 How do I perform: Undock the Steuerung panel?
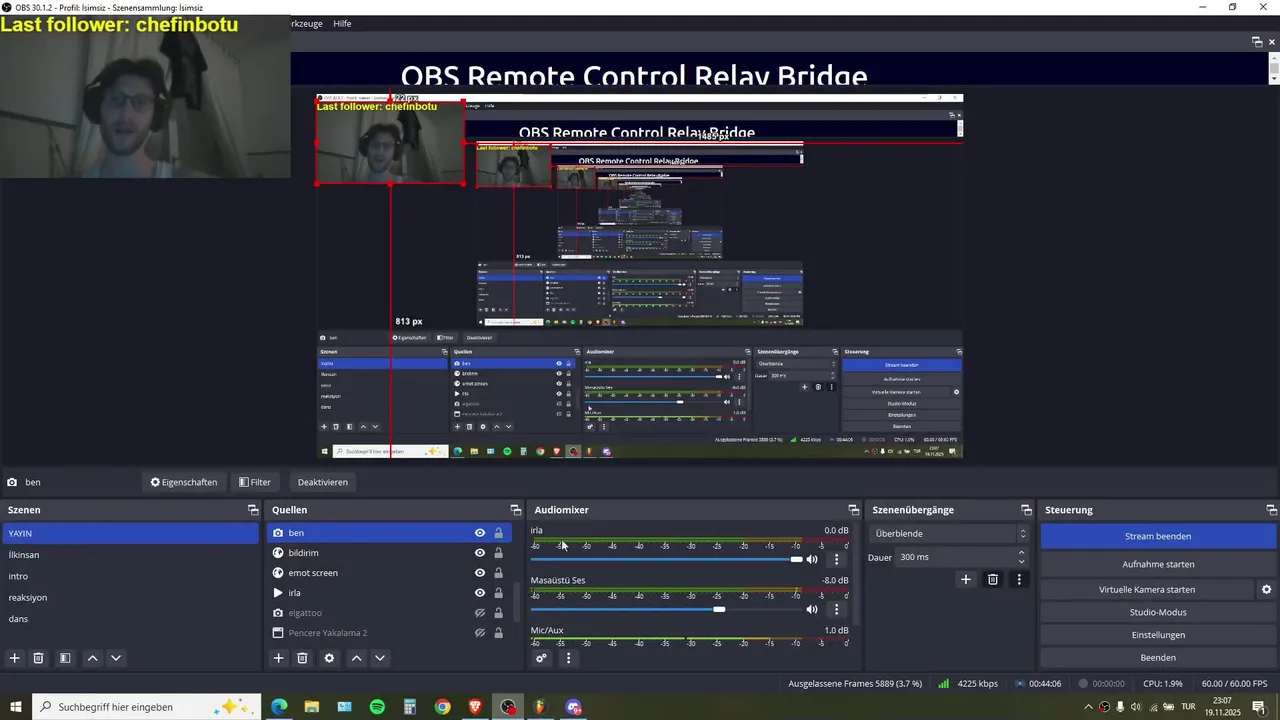coord(1270,510)
